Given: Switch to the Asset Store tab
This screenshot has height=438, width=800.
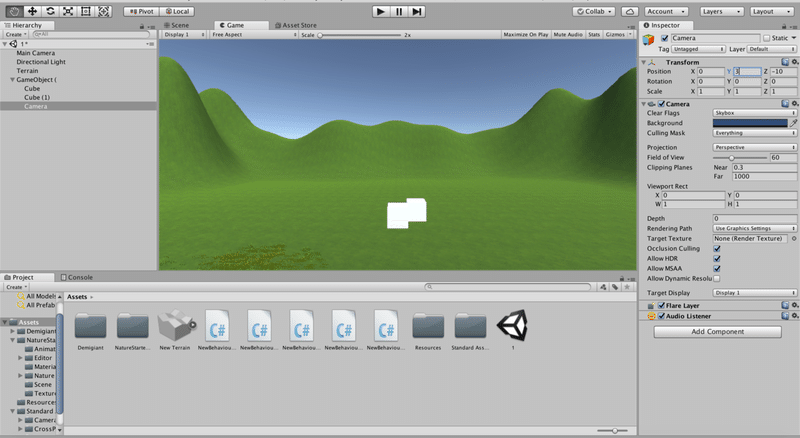Looking at the screenshot, I should pyautogui.click(x=296, y=25).
